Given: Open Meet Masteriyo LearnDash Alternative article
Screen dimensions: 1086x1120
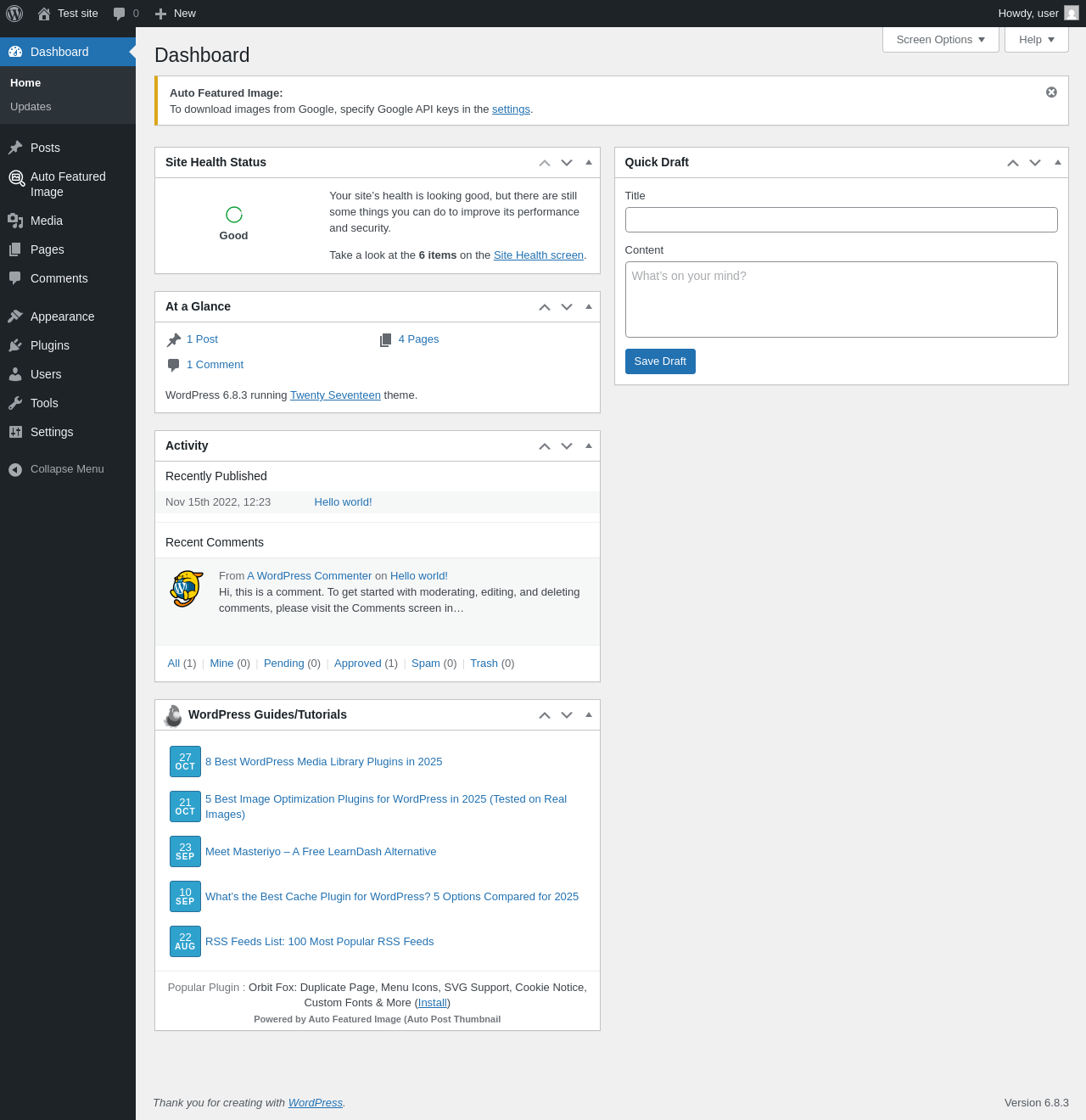Looking at the screenshot, I should pos(321,852).
